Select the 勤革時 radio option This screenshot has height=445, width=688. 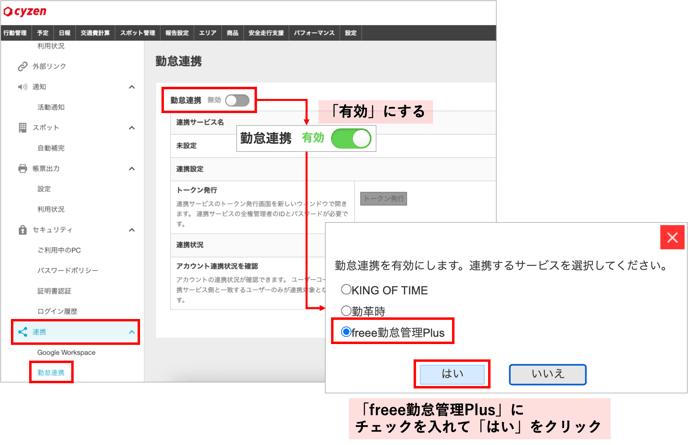pos(346,311)
